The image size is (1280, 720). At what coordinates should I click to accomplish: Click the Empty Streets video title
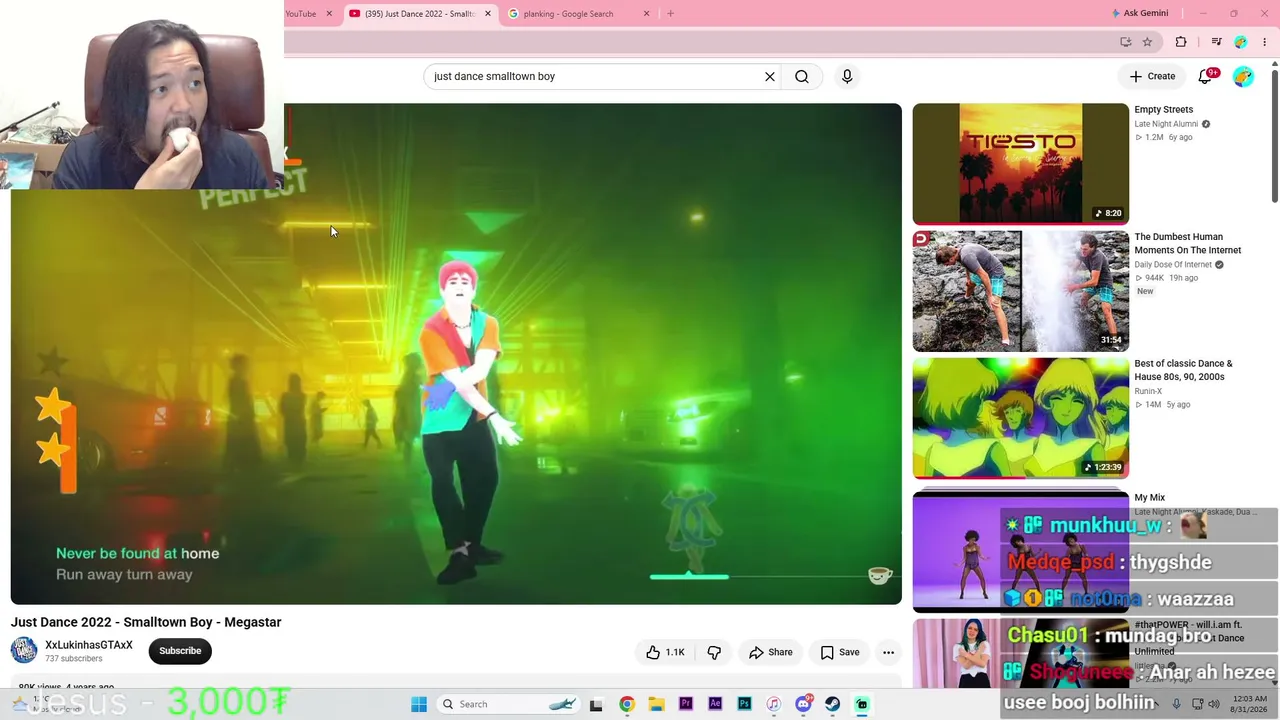pyautogui.click(x=1163, y=110)
